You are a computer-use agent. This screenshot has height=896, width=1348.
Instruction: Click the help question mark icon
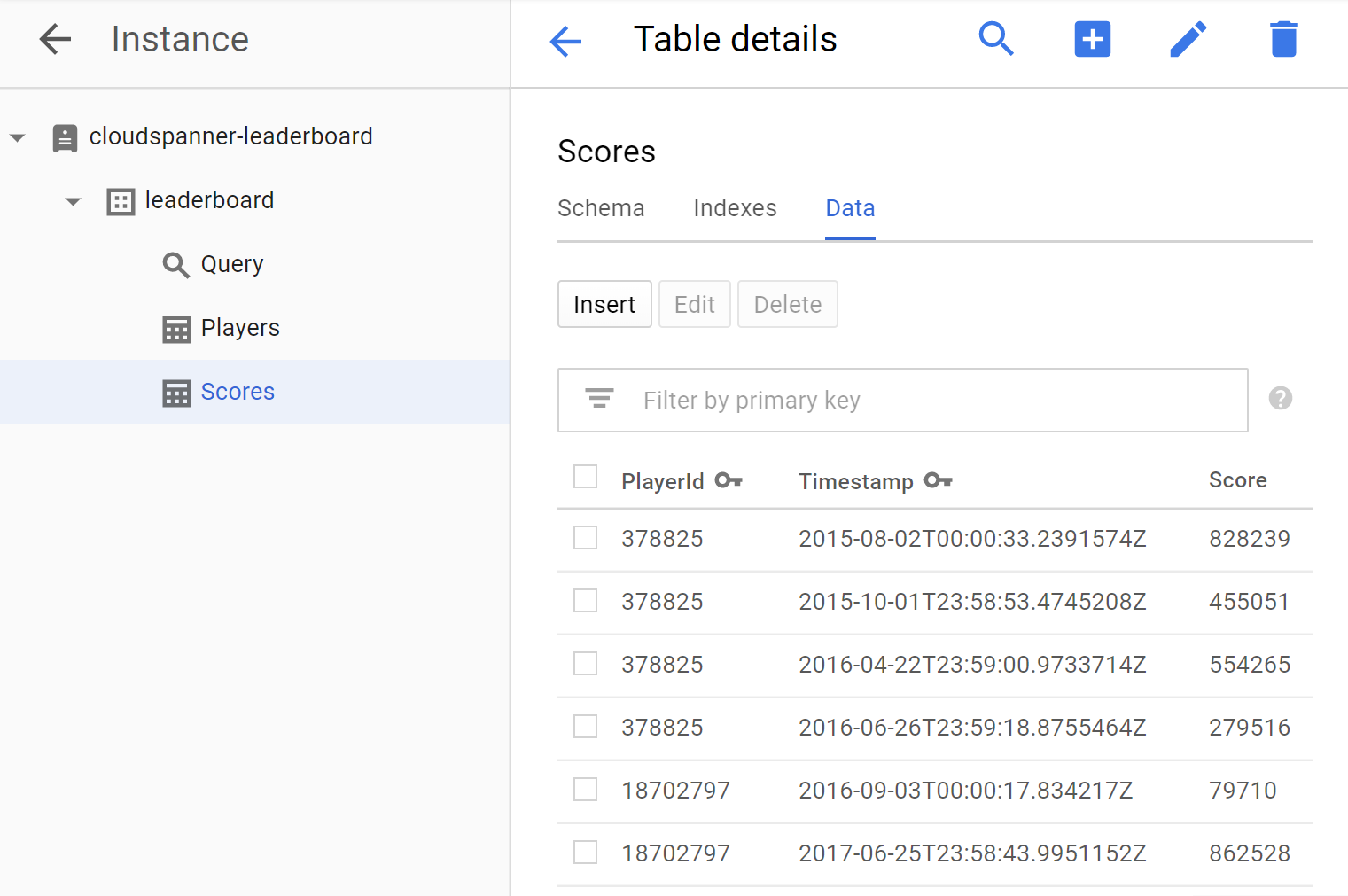coord(1280,399)
